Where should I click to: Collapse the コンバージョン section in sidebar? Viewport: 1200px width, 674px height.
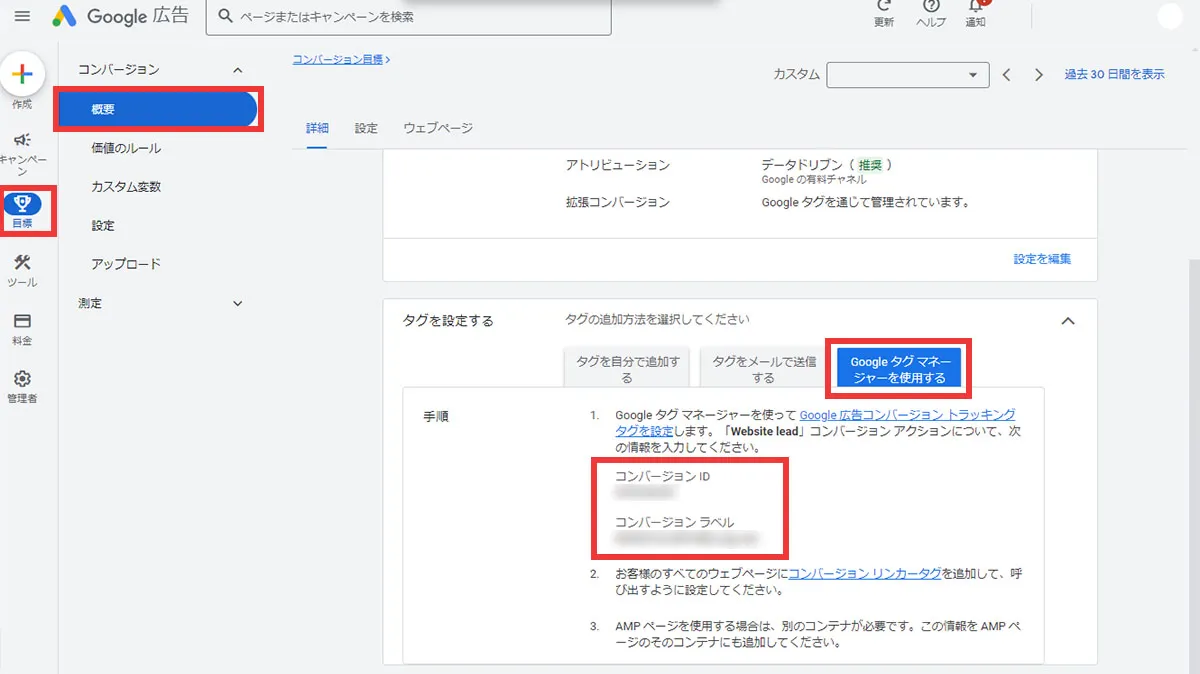click(237, 69)
